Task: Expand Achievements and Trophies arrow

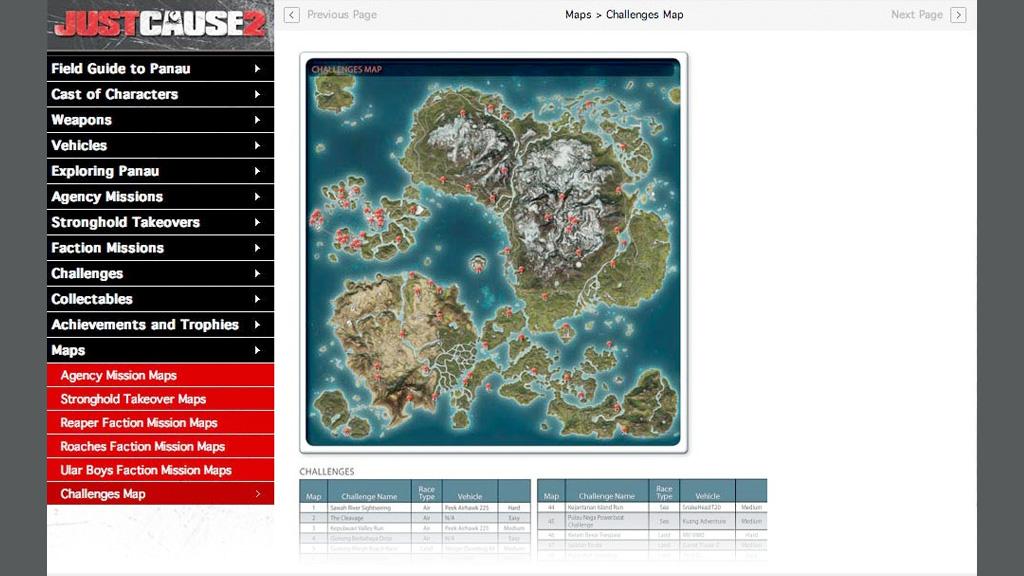Action: pos(257,325)
